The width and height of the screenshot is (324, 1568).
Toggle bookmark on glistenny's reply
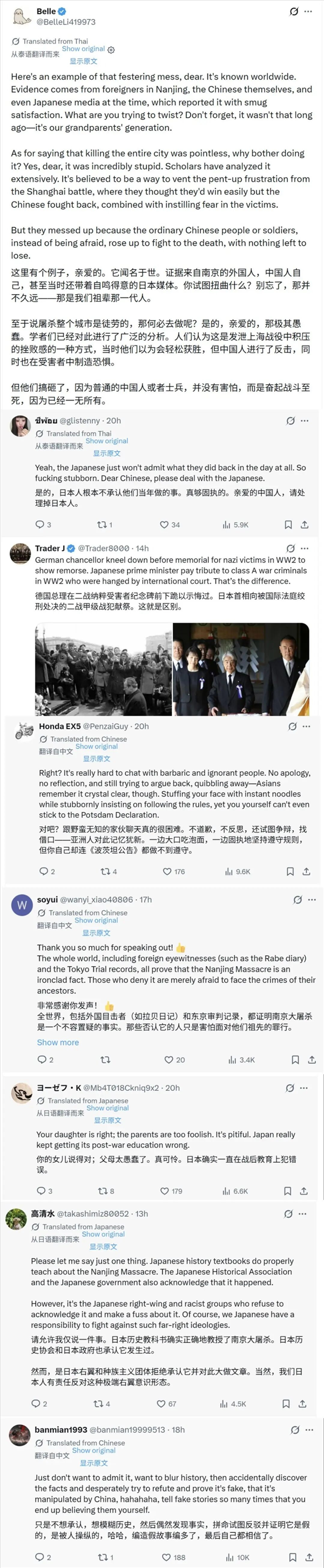(x=288, y=525)
